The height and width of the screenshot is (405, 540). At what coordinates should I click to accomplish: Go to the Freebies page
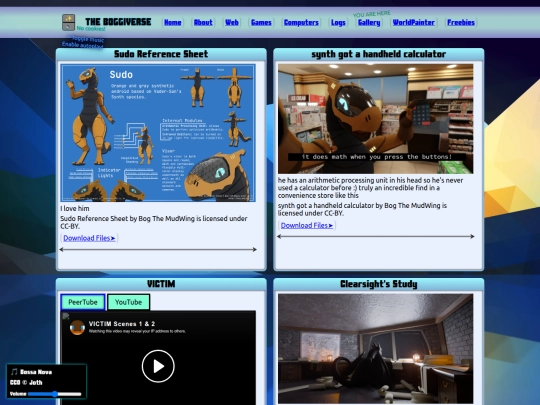pyautogui.click(x=461, y=22)
